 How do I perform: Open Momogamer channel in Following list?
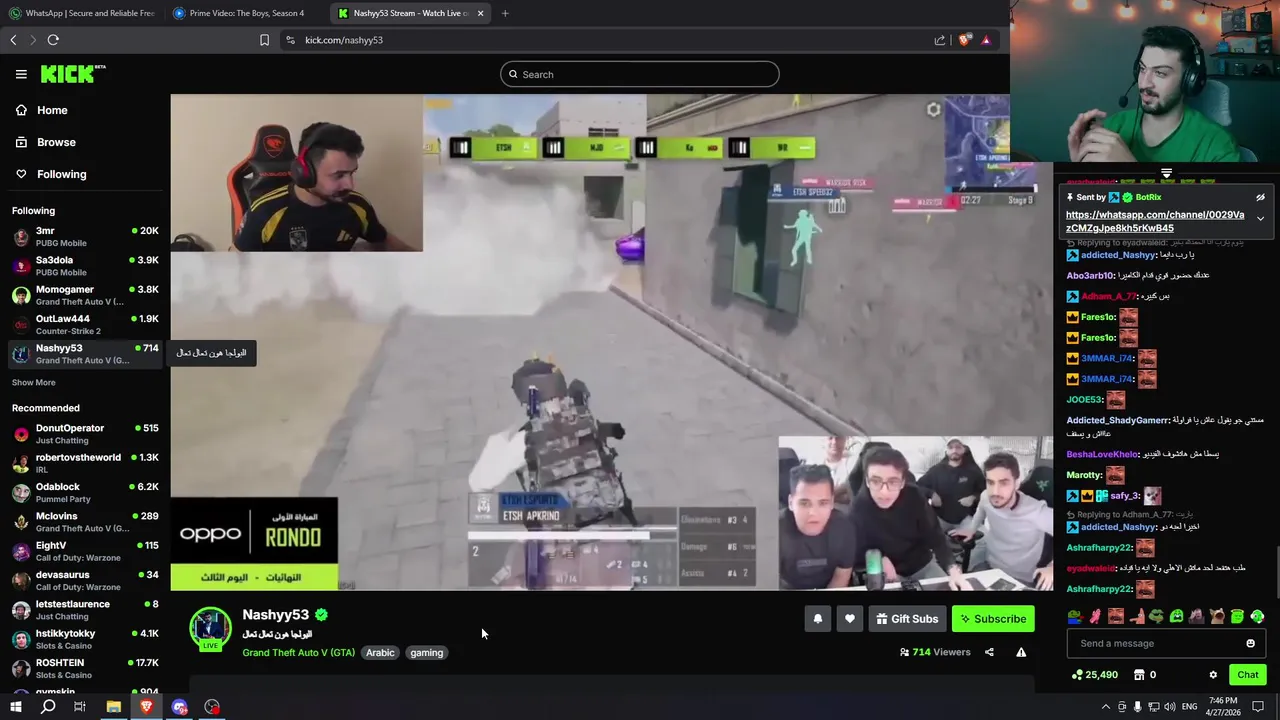[x=85, y=295]
